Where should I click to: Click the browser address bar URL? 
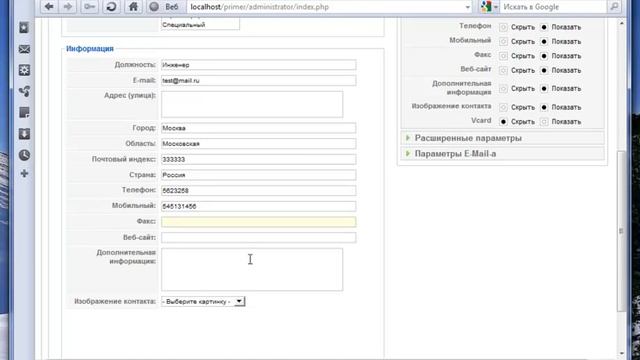(x=260, y=7)
